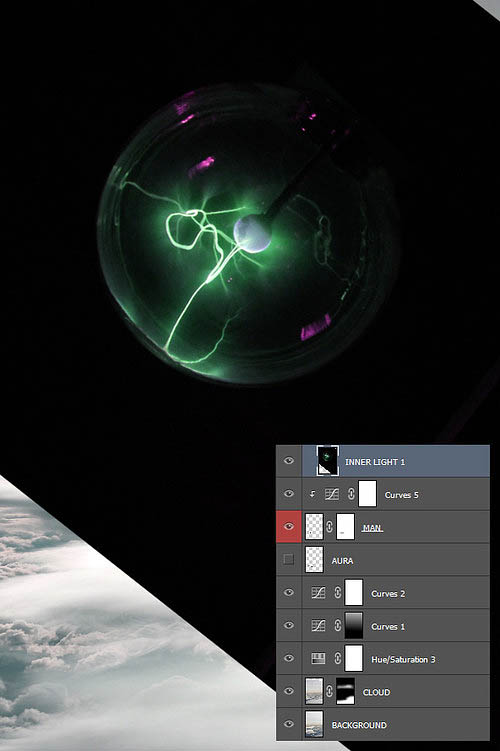Click the clipping arrow icon on Curves 5

pos(312,494)
